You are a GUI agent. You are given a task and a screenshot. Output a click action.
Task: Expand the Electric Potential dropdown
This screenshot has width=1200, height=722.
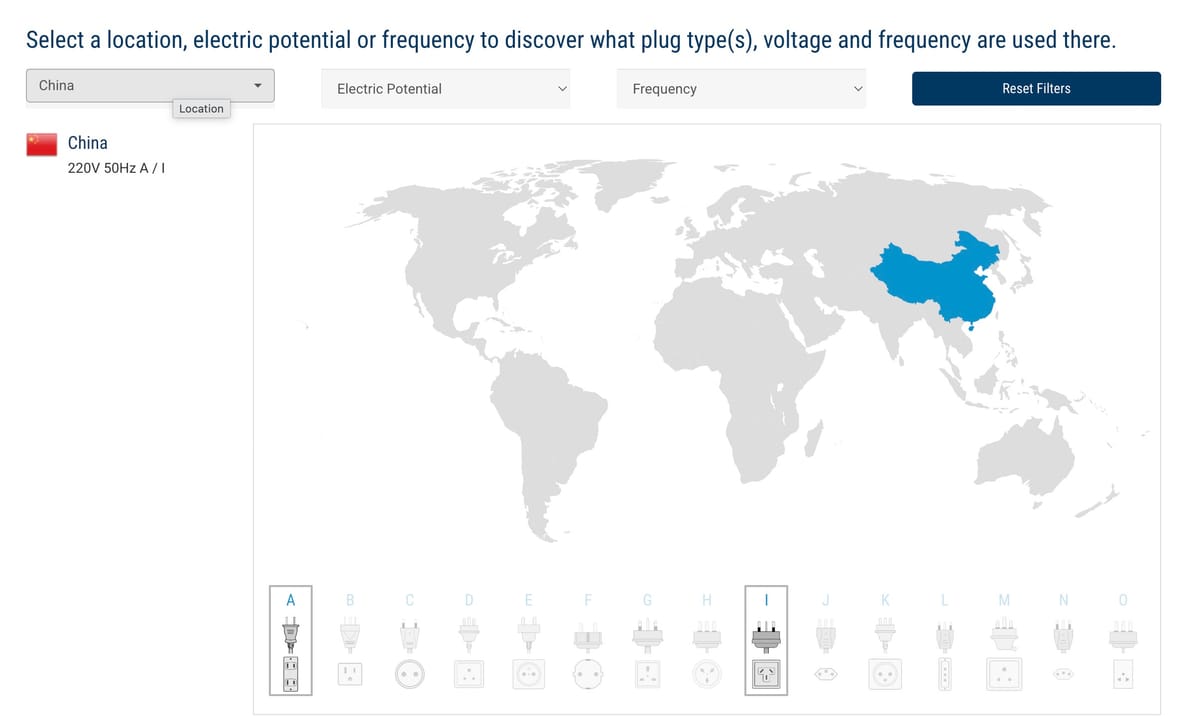(445, 89)
